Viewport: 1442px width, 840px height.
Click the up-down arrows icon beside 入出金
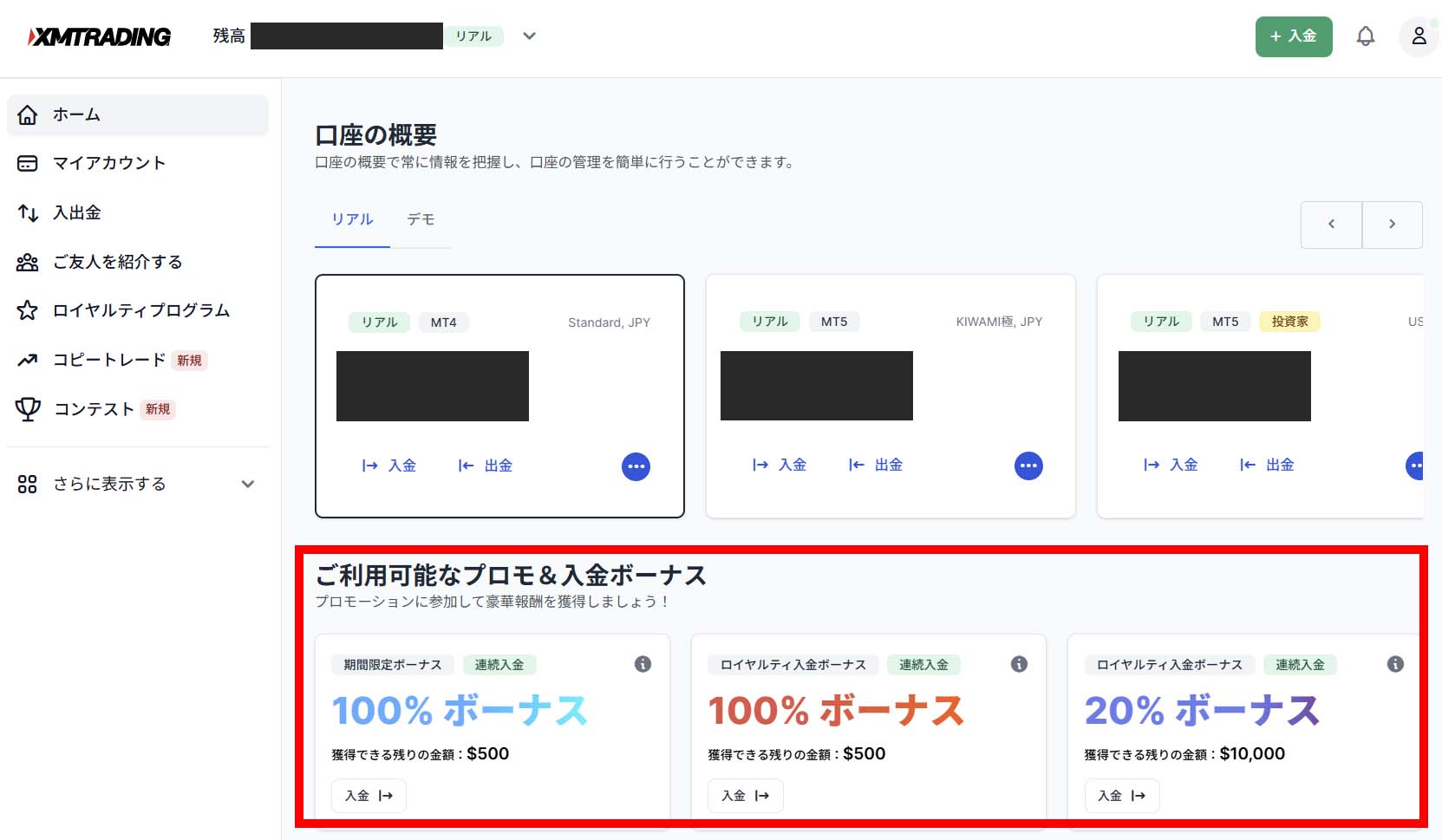coord(28,212)
